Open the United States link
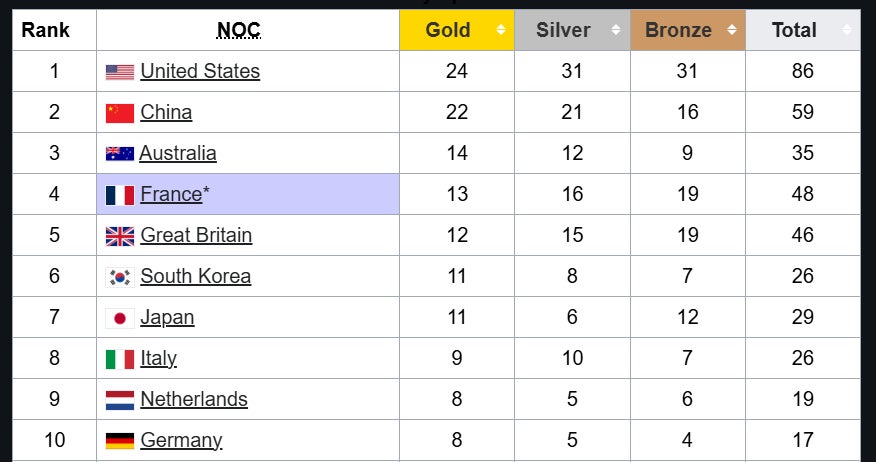 pyautogui.click(x=200, y=71)
